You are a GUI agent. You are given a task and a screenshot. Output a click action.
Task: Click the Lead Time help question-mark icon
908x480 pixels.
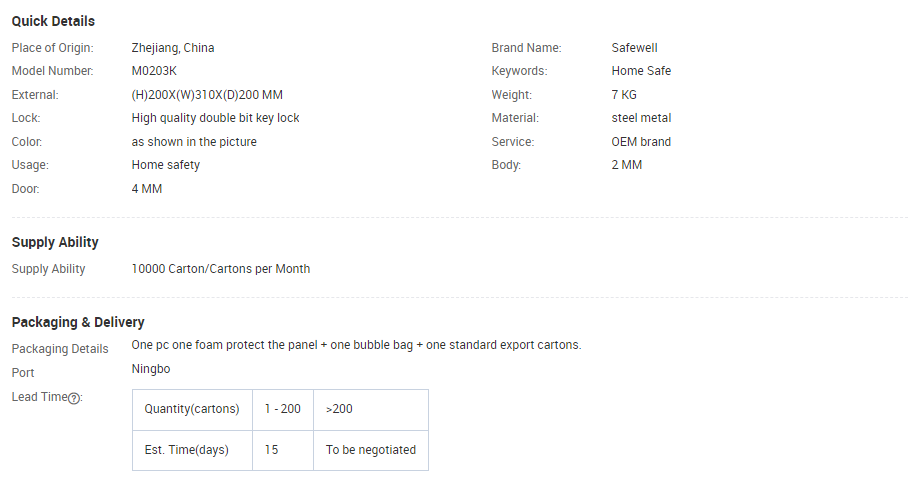point(74,398)
